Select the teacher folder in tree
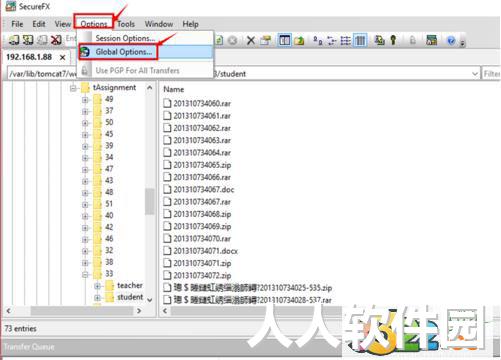The height and width of the screenshot is (360, 501). [x=130, y=285]
